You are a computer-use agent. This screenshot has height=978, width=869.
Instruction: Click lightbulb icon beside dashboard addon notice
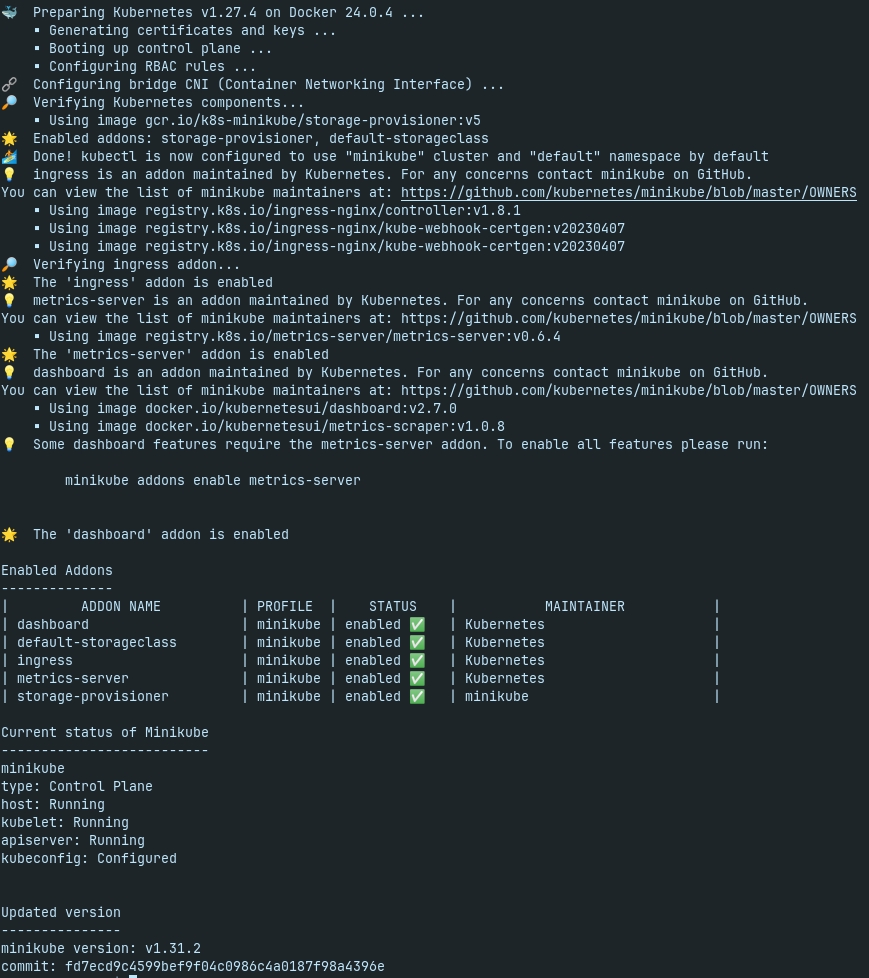point(9,372)
